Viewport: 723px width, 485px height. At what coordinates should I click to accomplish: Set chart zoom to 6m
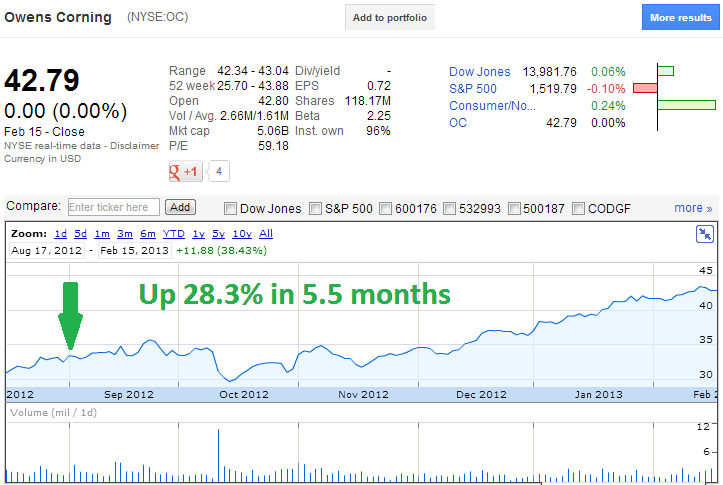tap(148, 234)
